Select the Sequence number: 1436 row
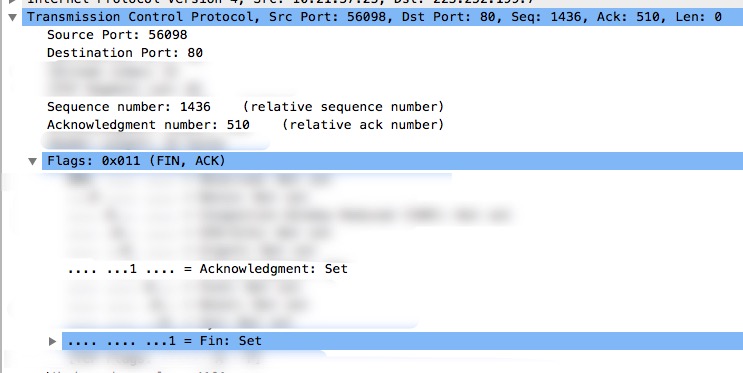The height and width of the screenshot is (373, 743). [245, 107]
